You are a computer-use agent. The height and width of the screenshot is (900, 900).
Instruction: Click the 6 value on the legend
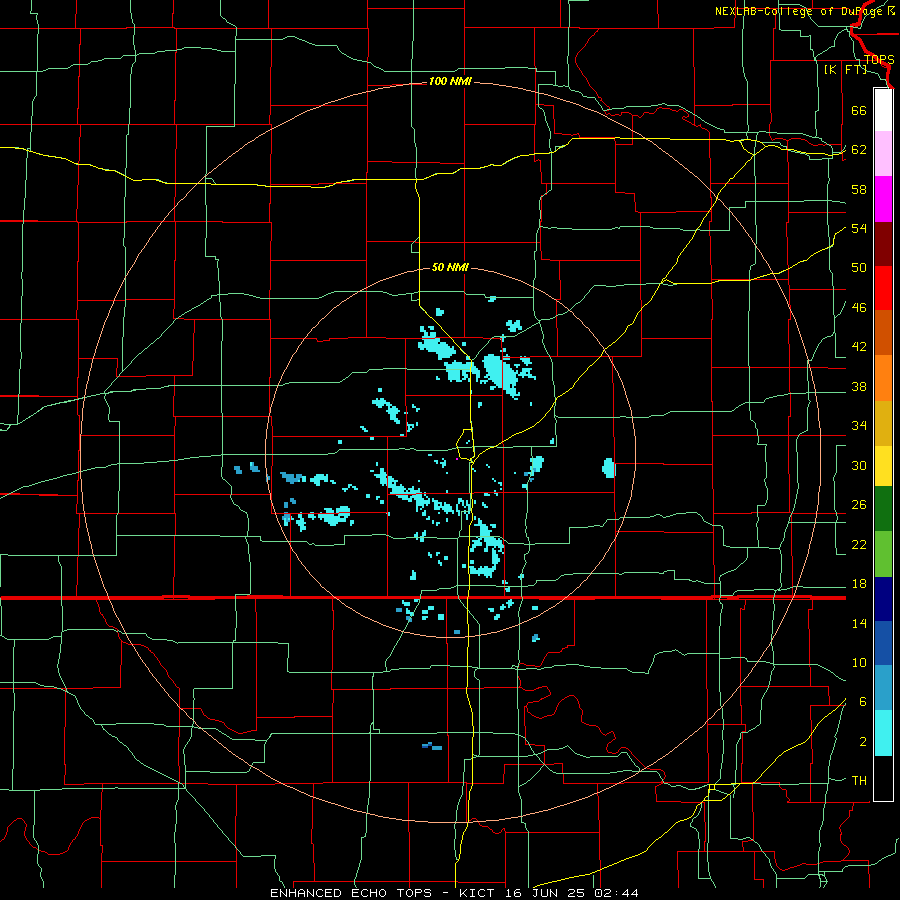click(863, 702)
